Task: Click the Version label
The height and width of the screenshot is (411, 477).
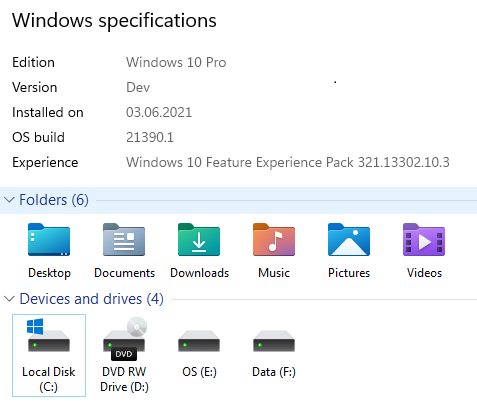Action: 35,87
